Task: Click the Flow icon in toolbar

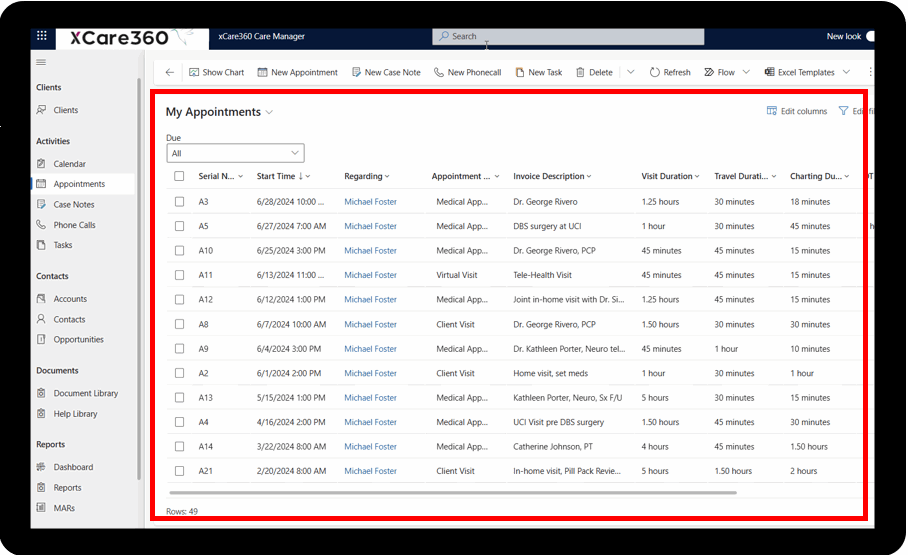Action: coord(709,72)
